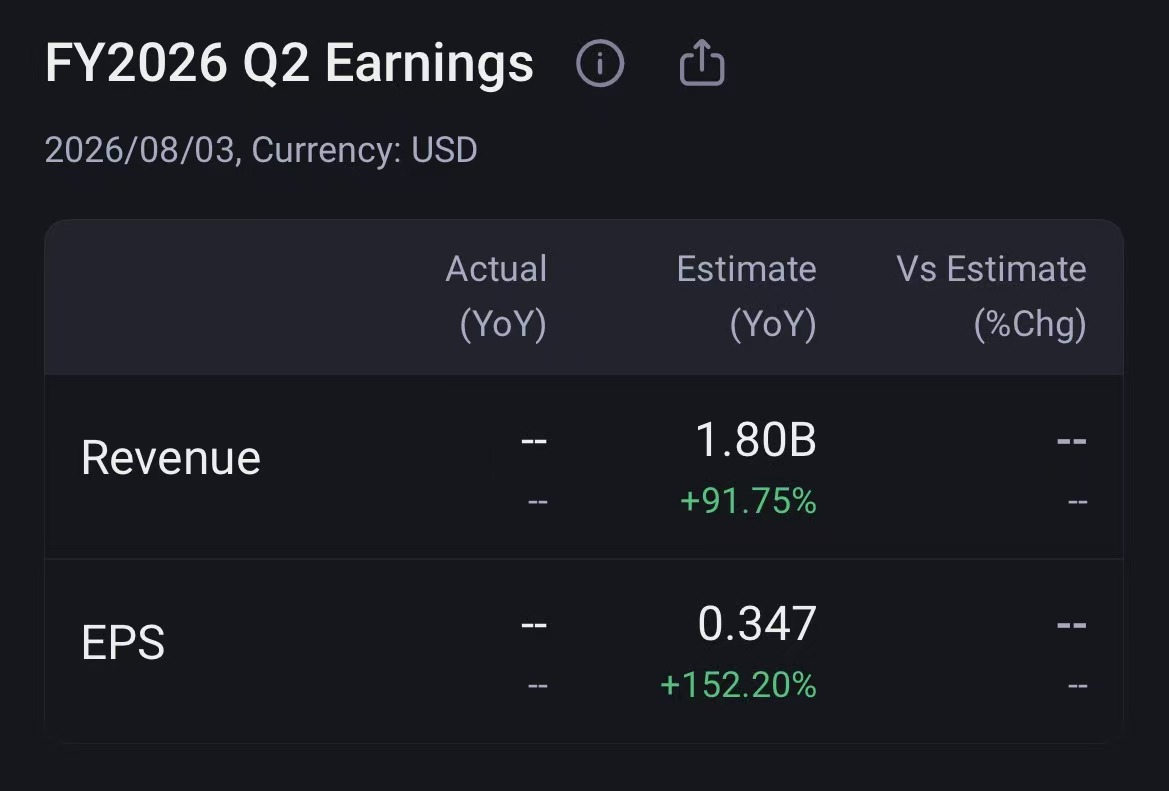Tap the +152.20% EPS growth figure

(738, 685)
